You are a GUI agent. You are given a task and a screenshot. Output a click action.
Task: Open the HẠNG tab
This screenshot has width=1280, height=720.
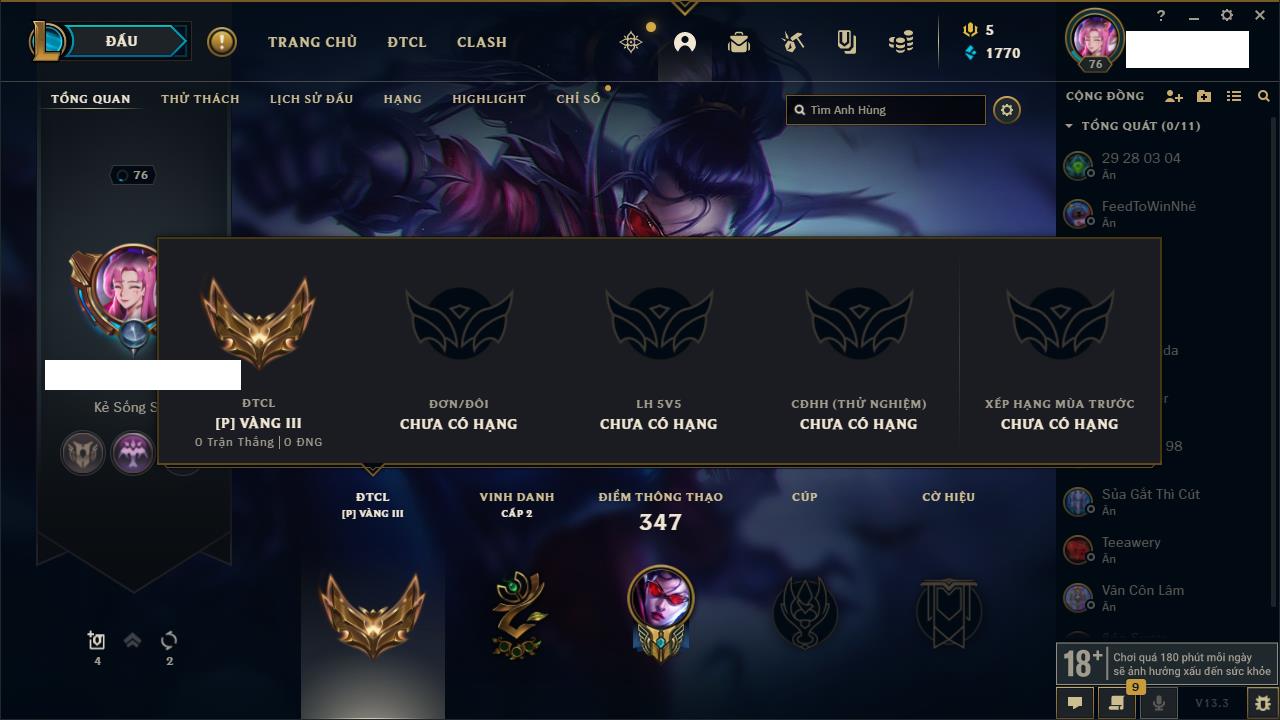(402, 99)
